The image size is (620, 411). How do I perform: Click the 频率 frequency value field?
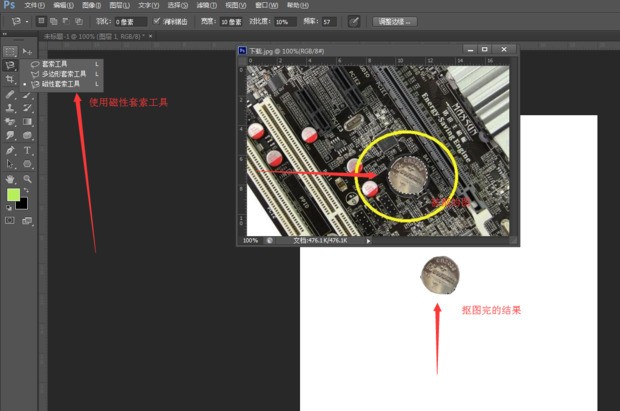click(x=329, y=22)
